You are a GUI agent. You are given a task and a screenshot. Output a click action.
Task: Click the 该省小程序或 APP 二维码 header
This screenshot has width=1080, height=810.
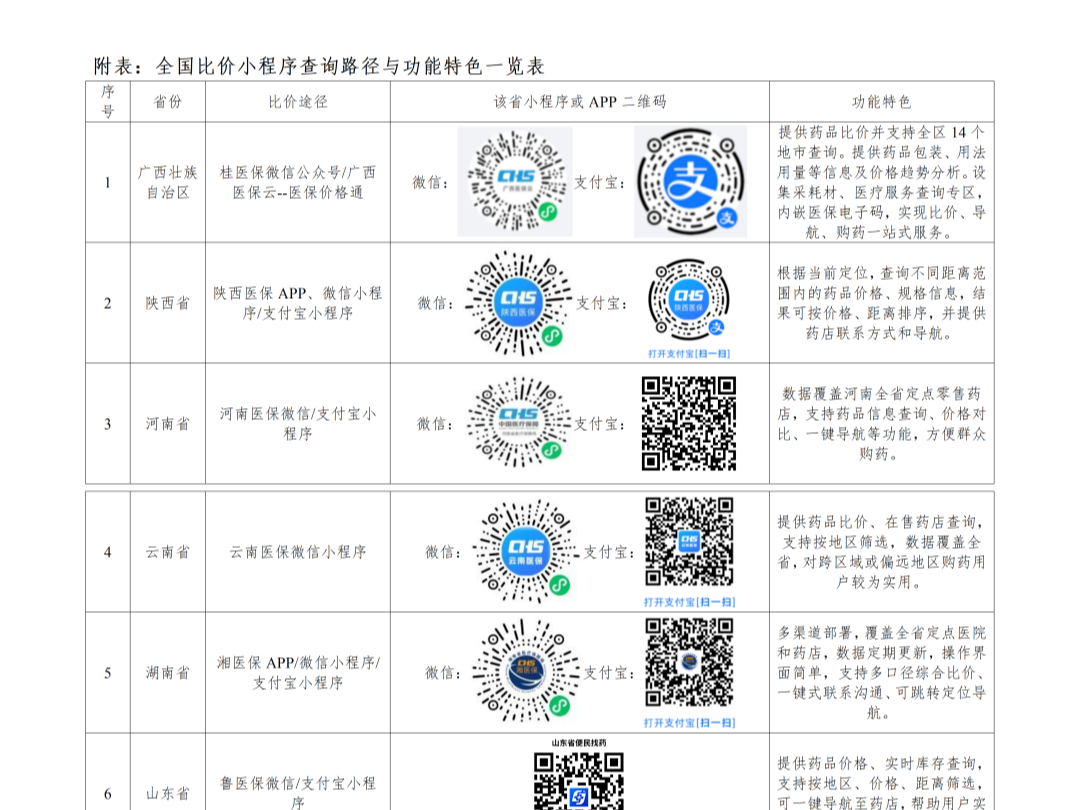tap(579, 102)
